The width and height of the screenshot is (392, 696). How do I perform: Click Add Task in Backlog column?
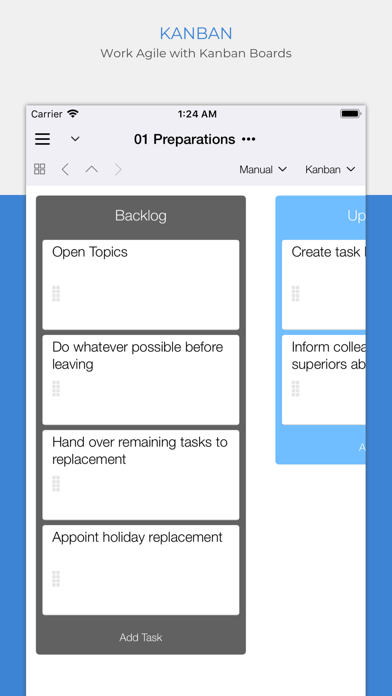click(141, 637)
